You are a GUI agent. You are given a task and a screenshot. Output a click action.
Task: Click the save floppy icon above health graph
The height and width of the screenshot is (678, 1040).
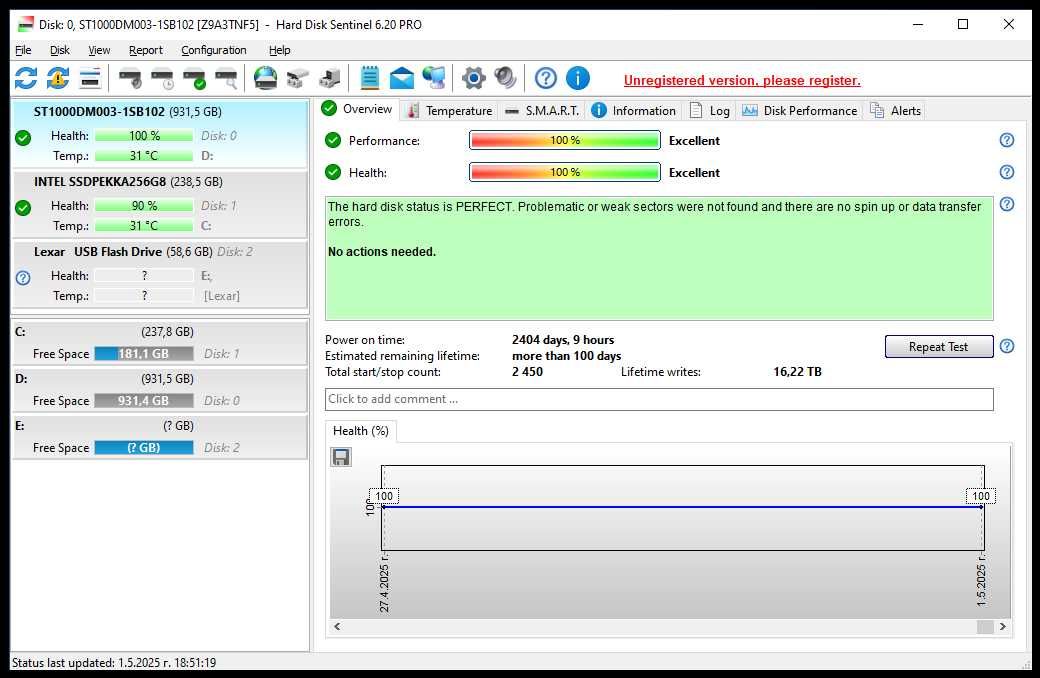tap(341, 457)
